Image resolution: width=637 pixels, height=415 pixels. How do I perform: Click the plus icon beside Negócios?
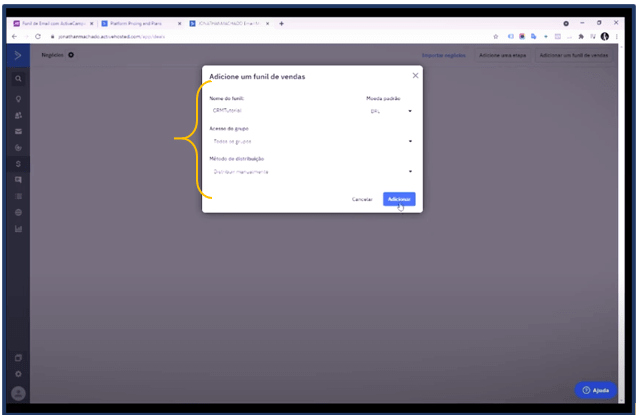(71, 55)
